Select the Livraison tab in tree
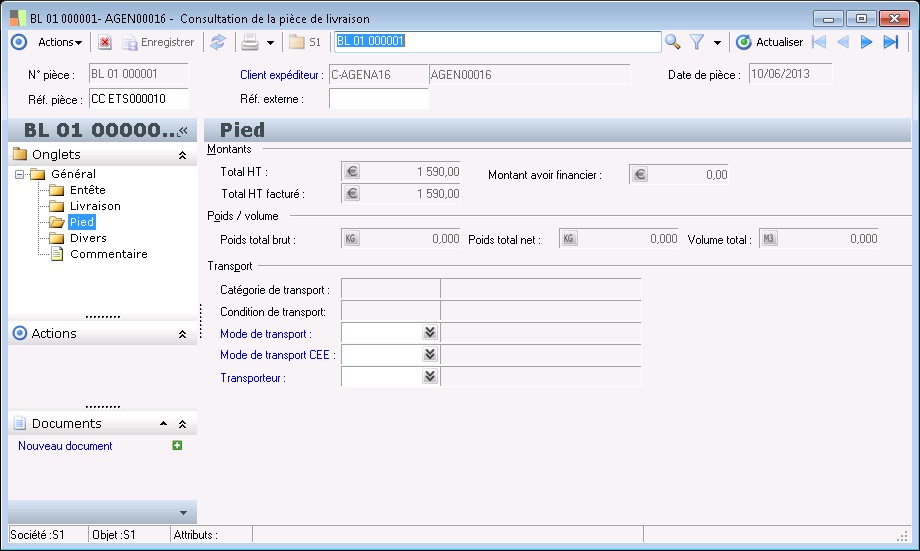Image resolution: width=920 pixels, height=551 pixels. 95,206
